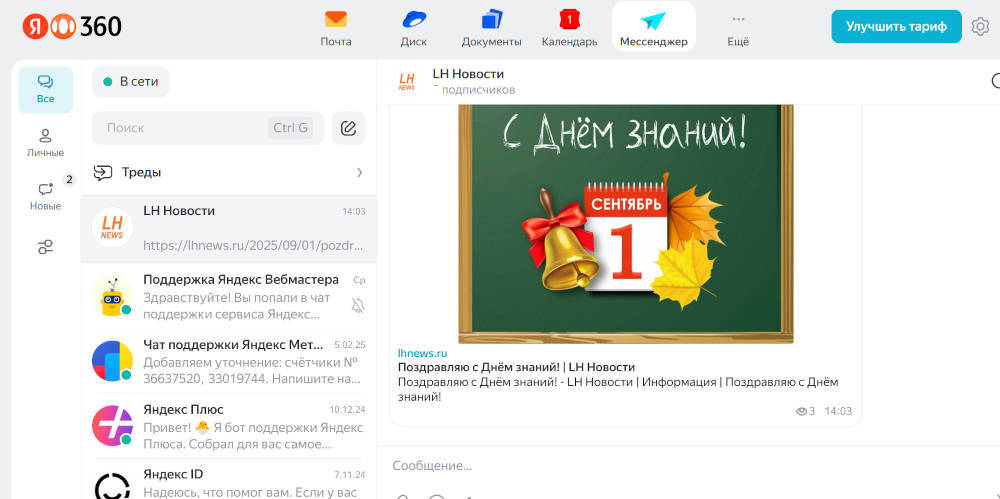Screen dimensions: 1000x499
Task: Focus the Поиск search field
Action: [208, 128]
